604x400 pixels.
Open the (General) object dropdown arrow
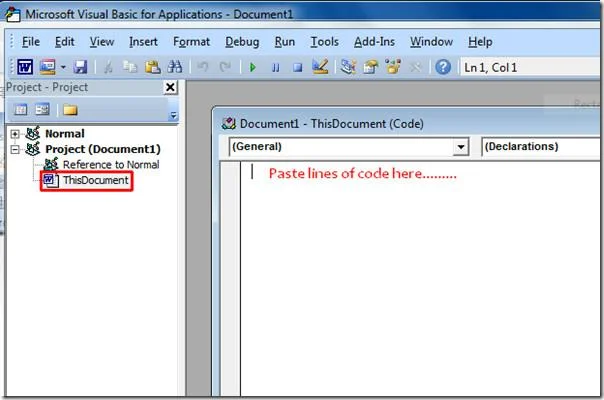460,147
